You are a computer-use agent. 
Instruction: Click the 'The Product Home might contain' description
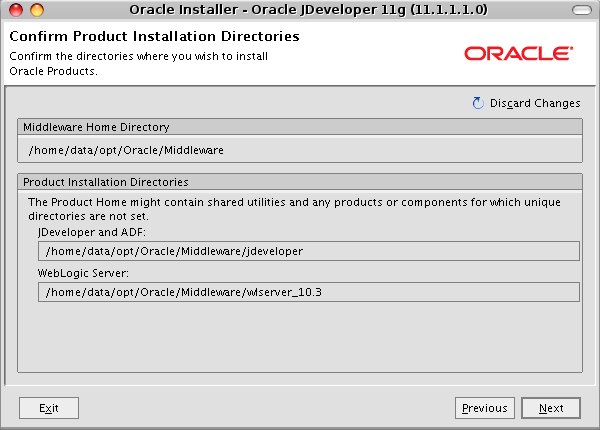click(294, 209)
